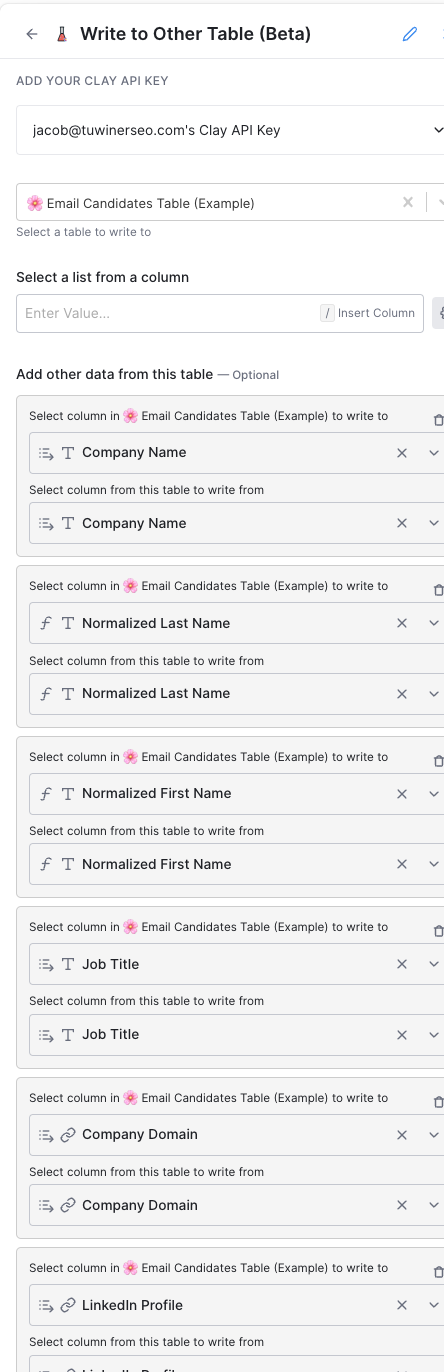Clear the write-to LinkedIn Profile column X

pyautogui.click(x=402, y=1305)
